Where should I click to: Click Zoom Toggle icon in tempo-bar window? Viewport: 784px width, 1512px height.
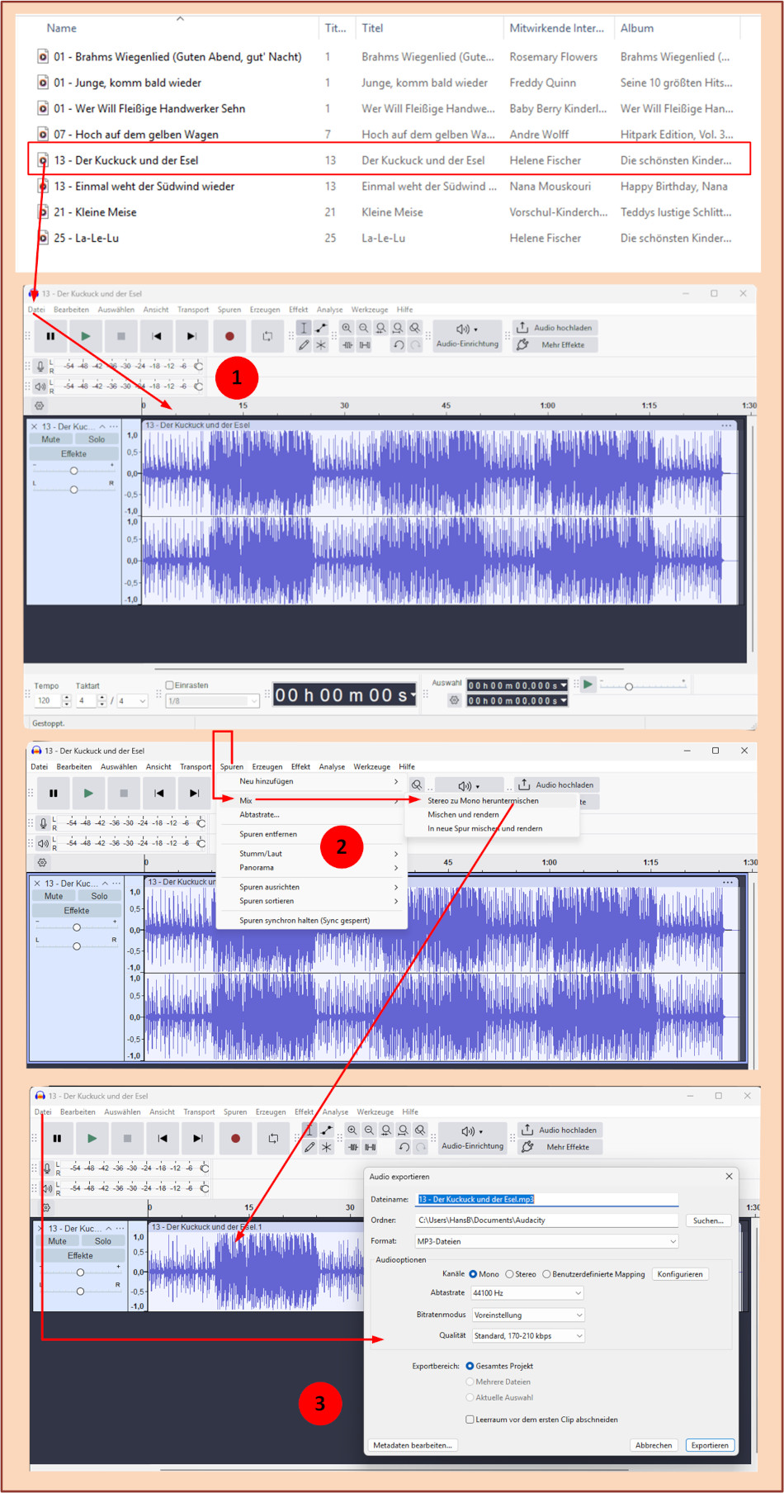click(x=415, y=328)
